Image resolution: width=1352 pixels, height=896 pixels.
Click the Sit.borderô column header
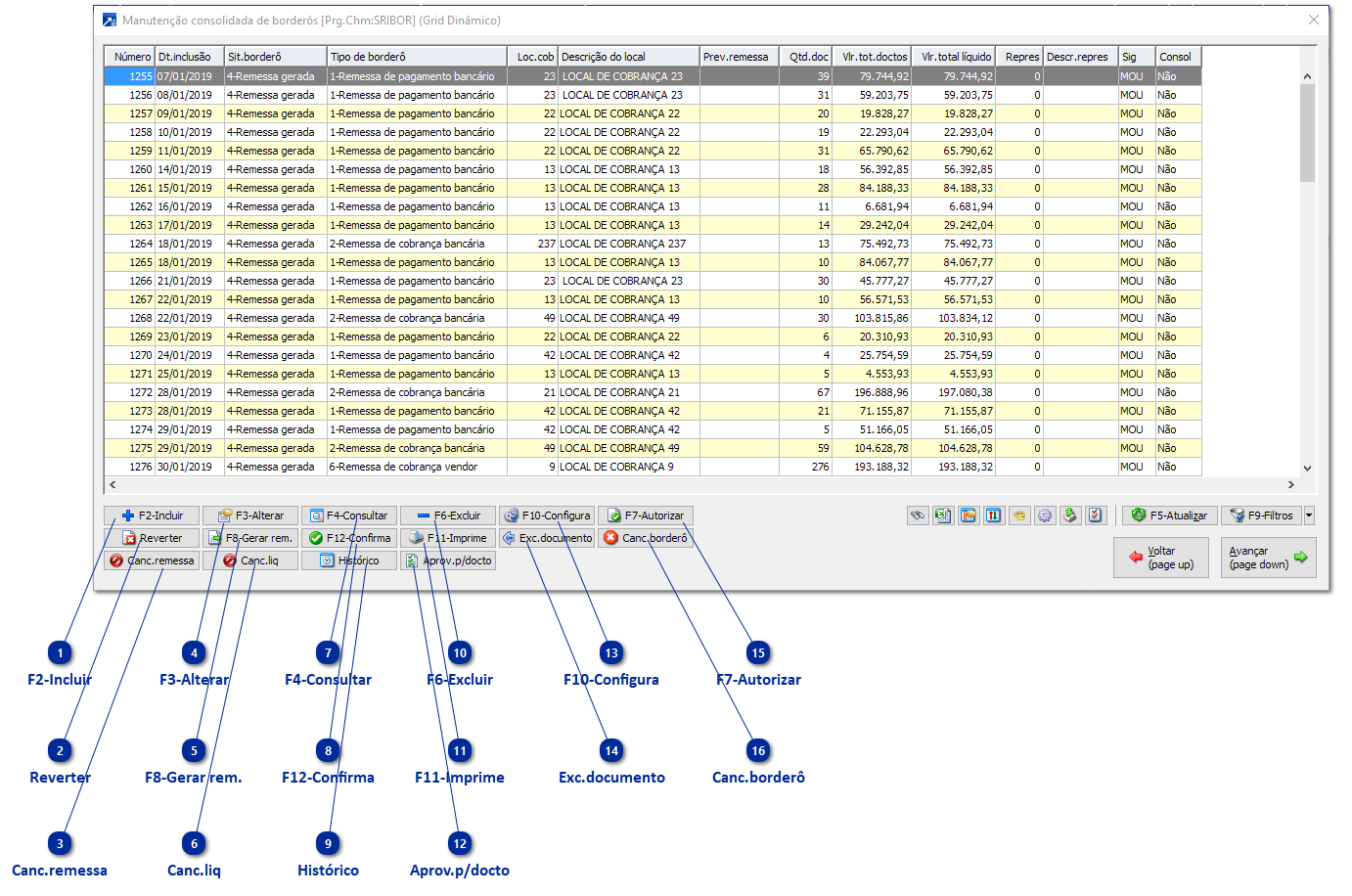click(276, 57)
